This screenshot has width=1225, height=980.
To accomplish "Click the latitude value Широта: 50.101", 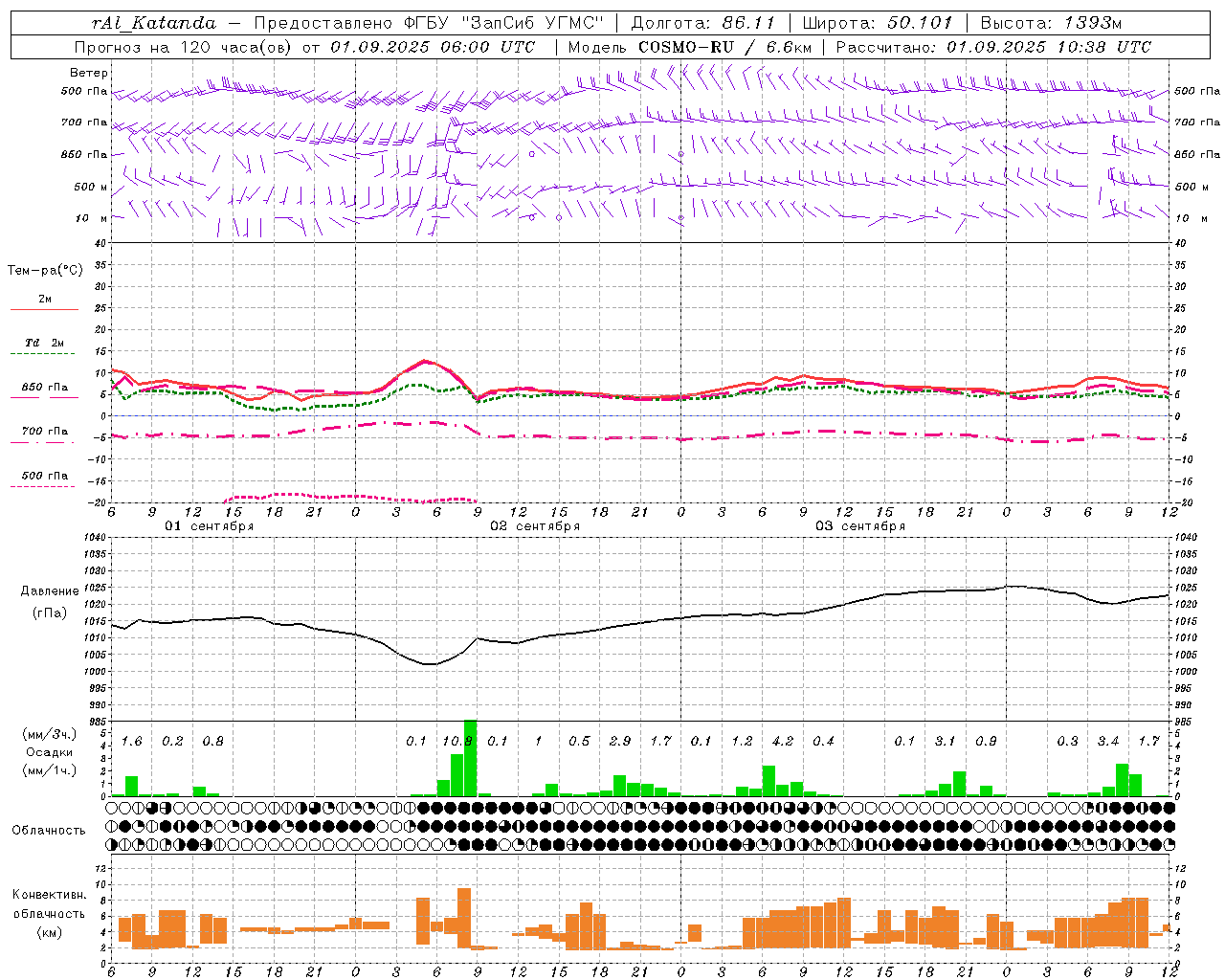I will click(878, 23).
